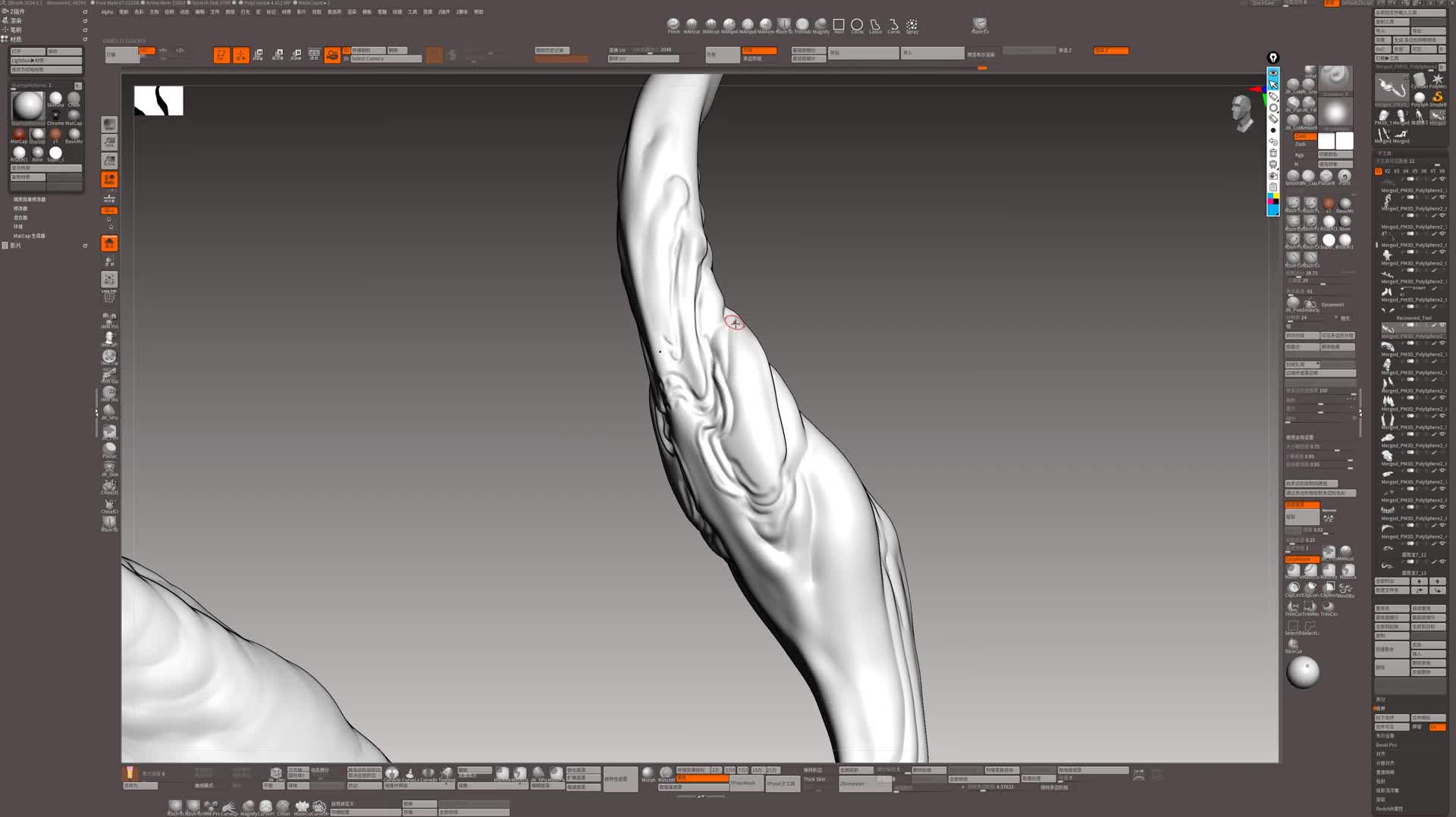The height and width of the screenshot is (817, 1456).
Task: Pick the Circle stroke shape icon
Action: coord(857,25)
